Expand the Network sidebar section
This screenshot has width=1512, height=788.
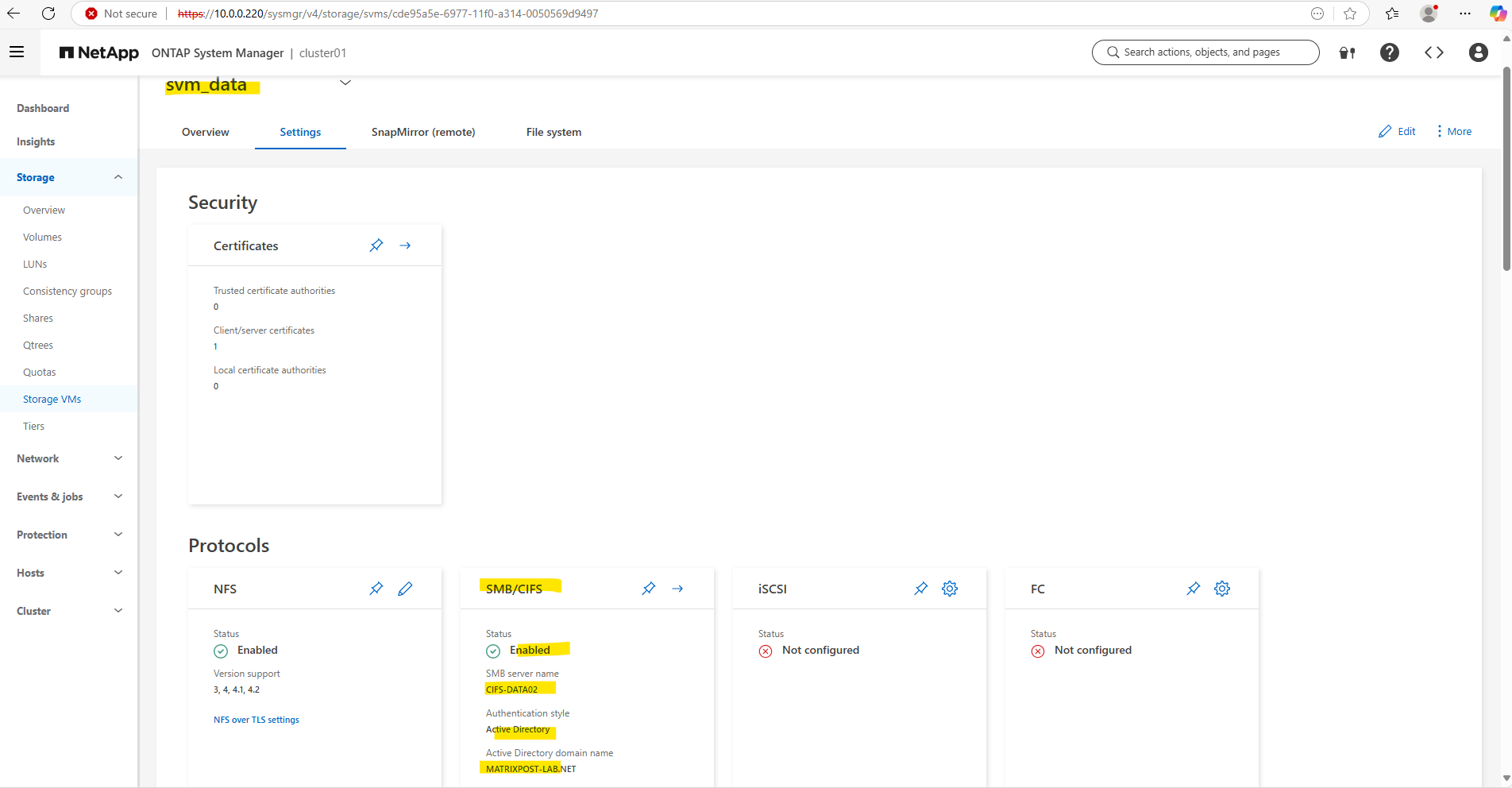pos(118,458)
